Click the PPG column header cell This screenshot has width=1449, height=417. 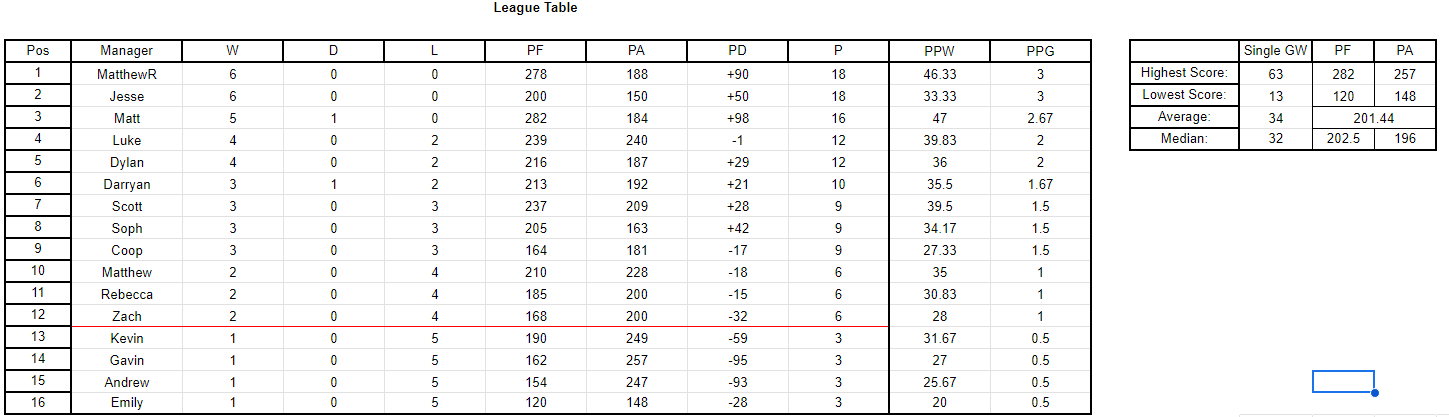[x=1040, y=51]
